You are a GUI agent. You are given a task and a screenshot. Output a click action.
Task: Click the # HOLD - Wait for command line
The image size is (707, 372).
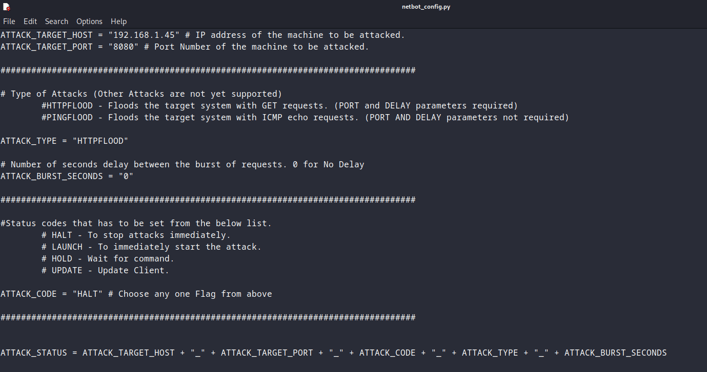pyautogui.click(x=108, y=259)
